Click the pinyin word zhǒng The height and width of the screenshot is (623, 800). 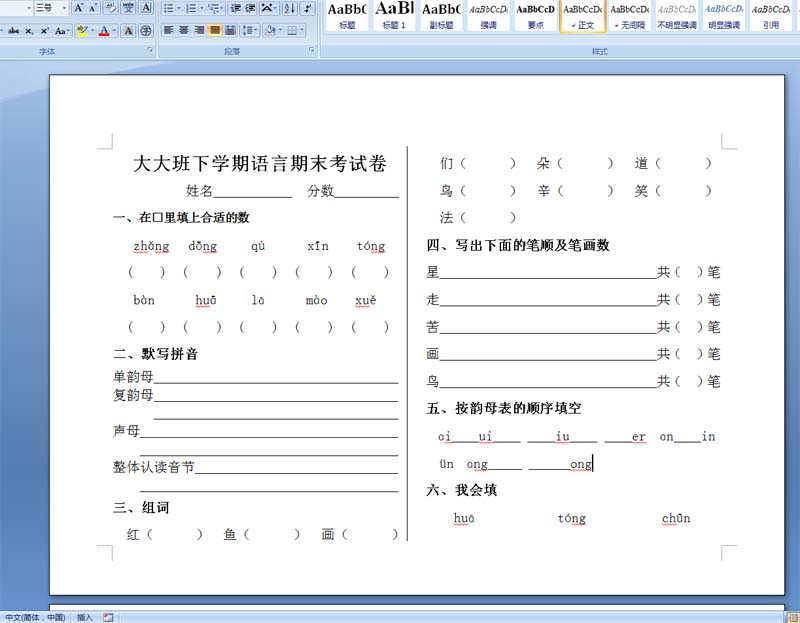pyautogui.click(x=151, y=246)
